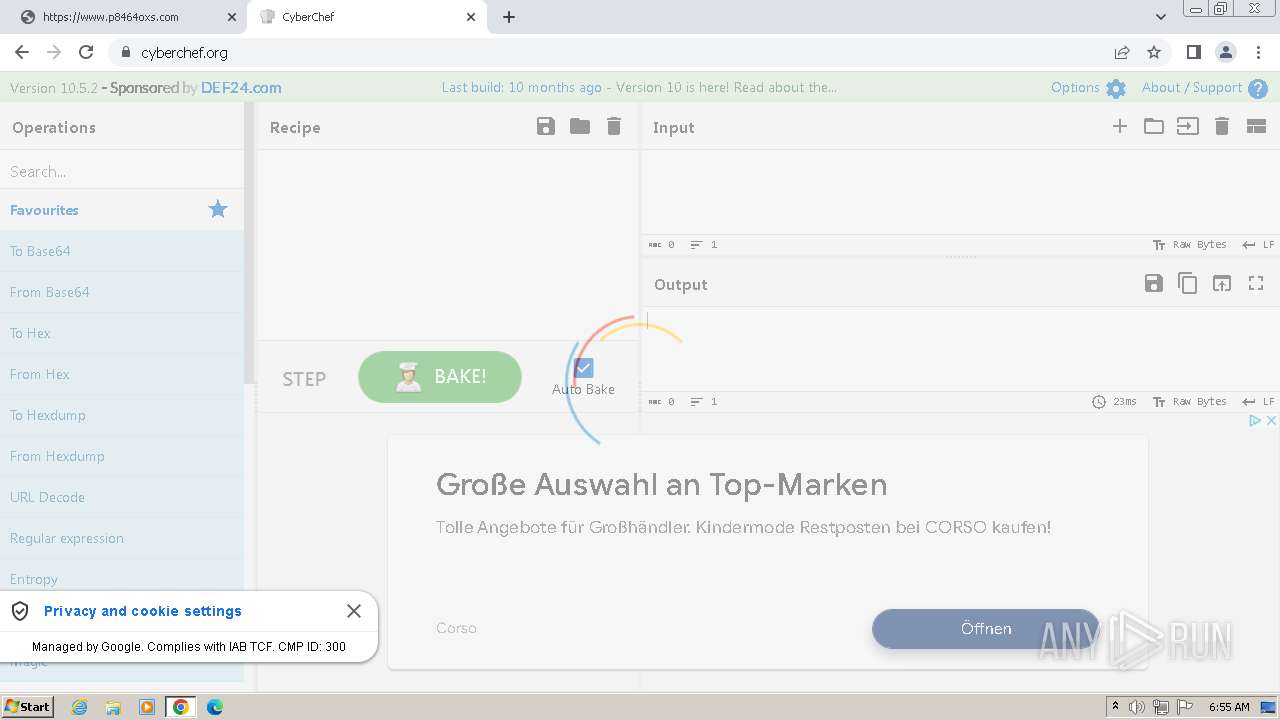Open file as input
1280x720 pixels.
(1188, 126)
